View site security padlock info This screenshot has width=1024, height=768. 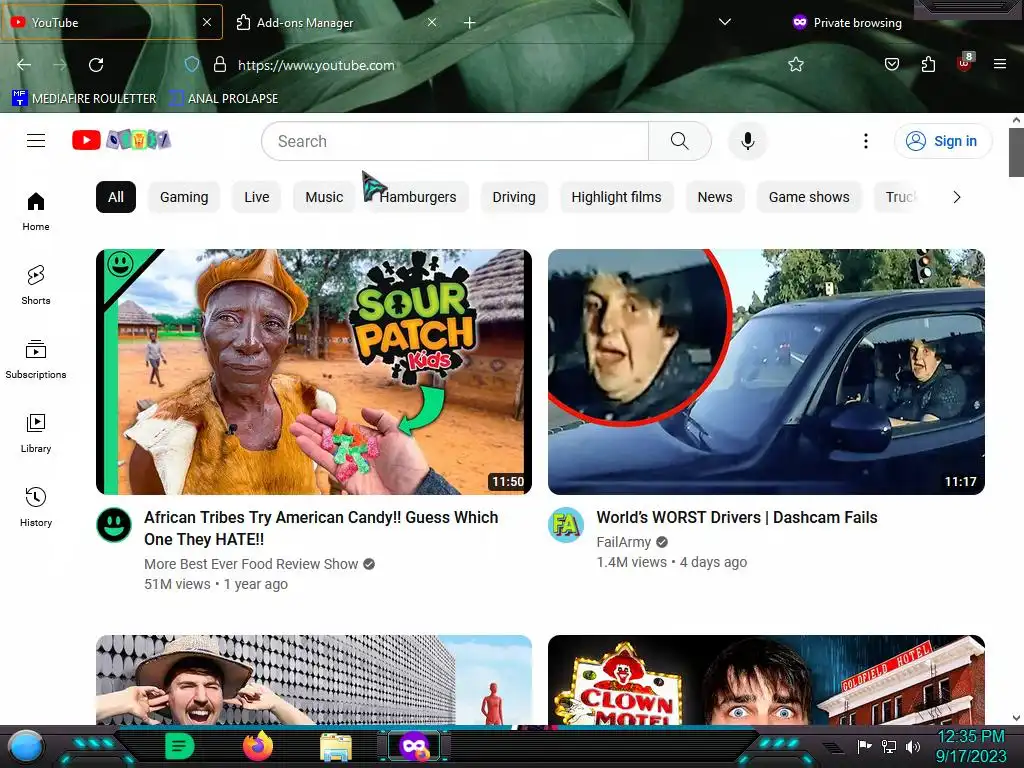[x=220, y=64]
